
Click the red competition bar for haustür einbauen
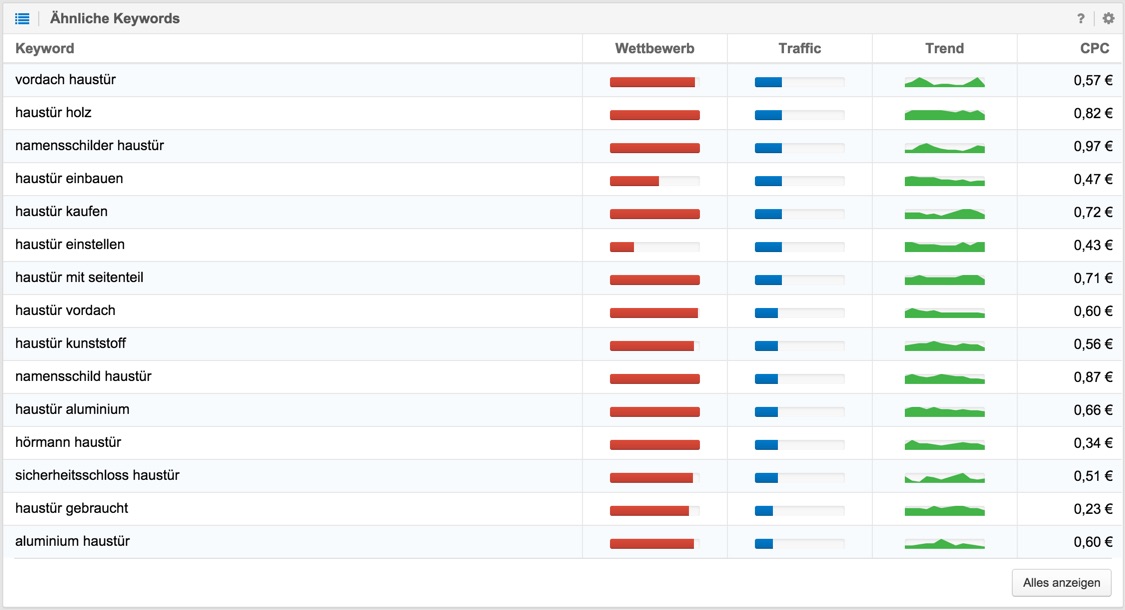tap(634, 182)
